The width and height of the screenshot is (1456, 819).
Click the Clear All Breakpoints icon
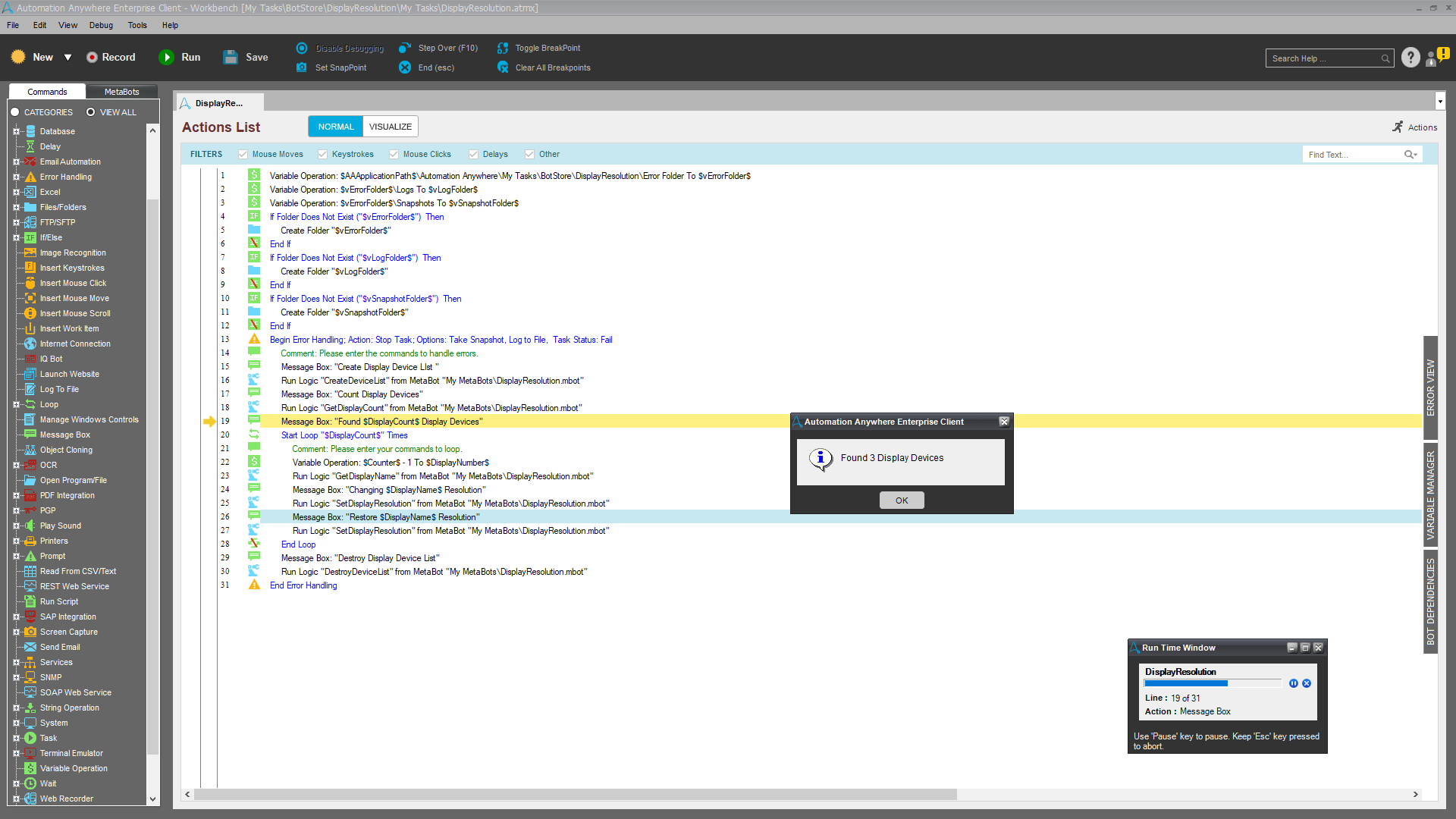pyautogui.click(x=502, y=67)
